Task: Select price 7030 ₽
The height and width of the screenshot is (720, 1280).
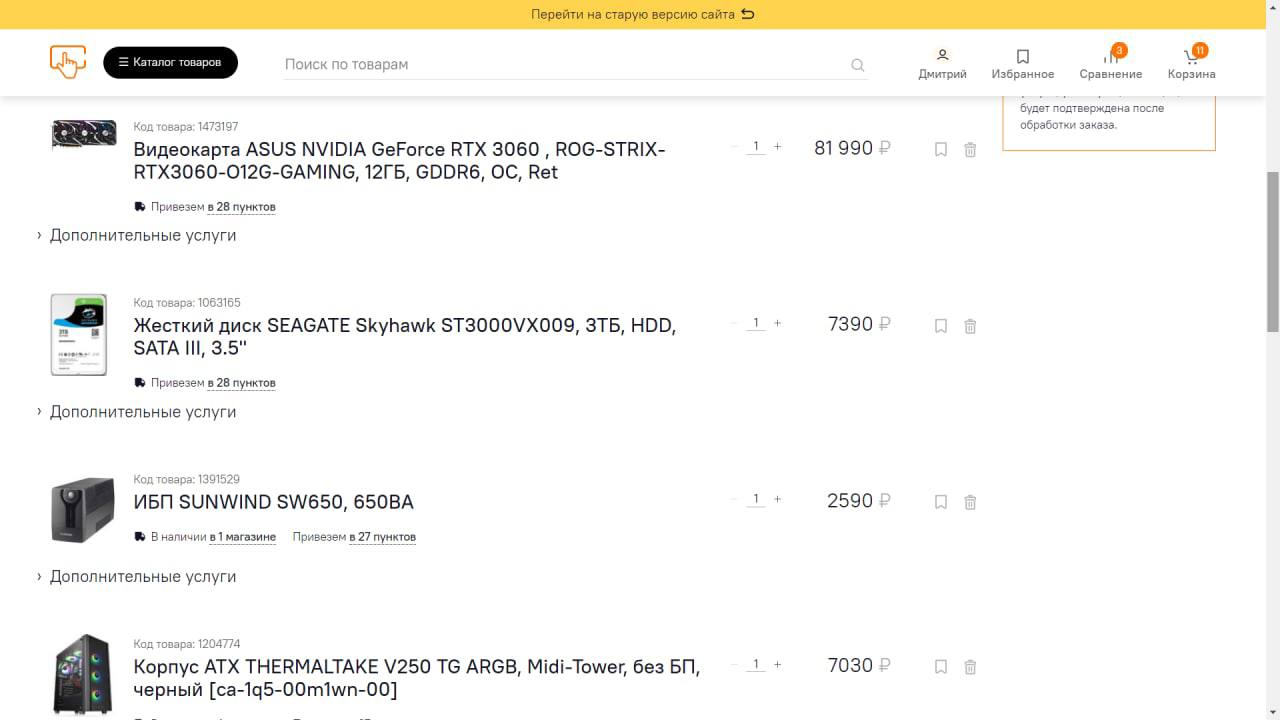Action: pyautogui.click(x=859, y=665)
